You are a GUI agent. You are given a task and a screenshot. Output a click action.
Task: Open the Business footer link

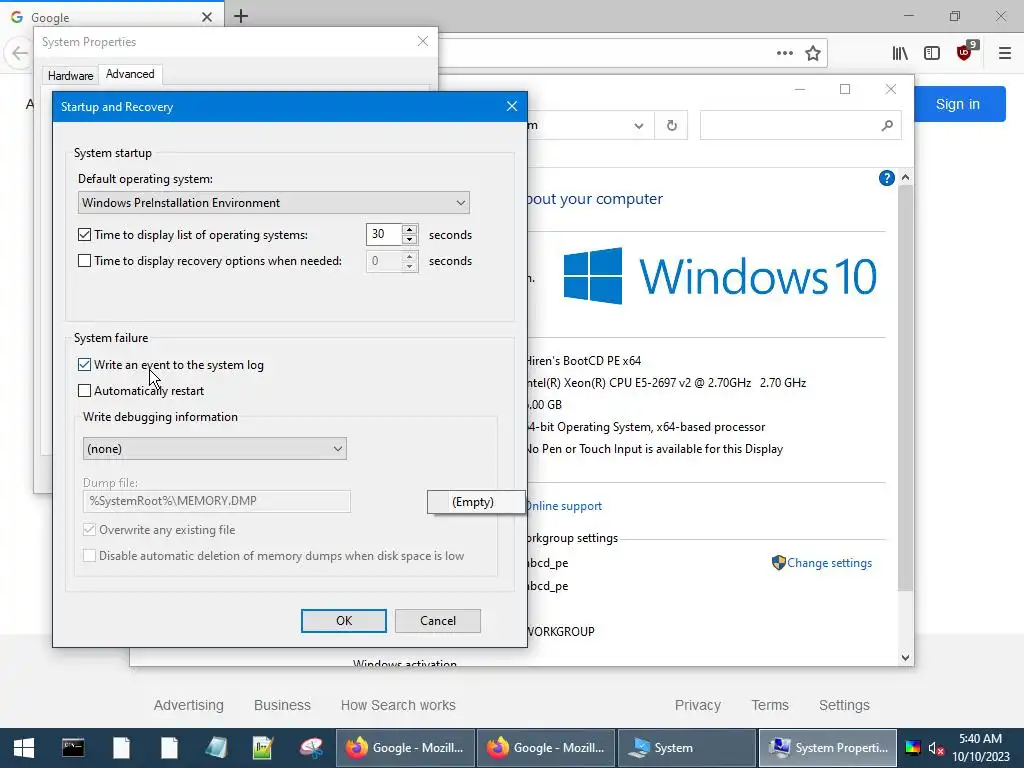282,705
